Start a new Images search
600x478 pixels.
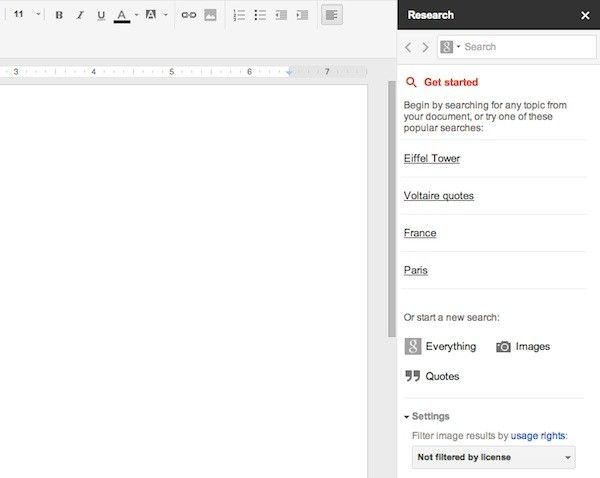[522, 346]
